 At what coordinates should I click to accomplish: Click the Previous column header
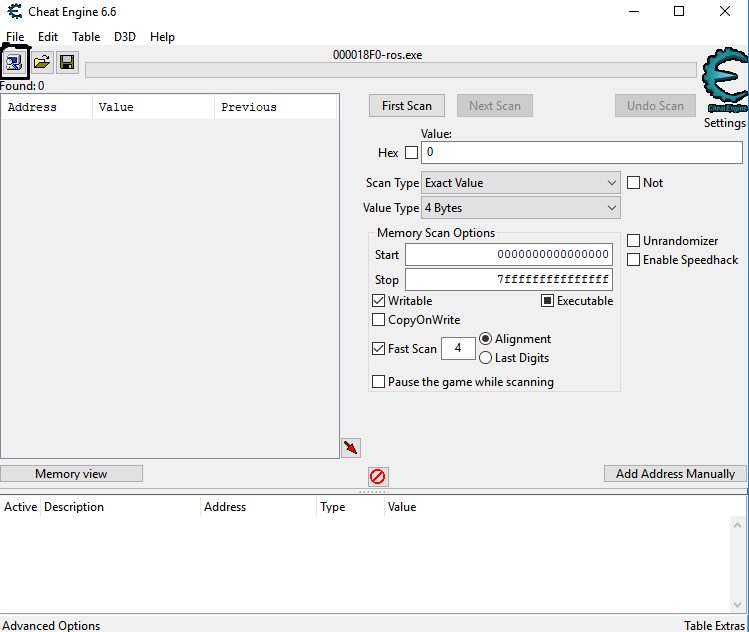276,107
